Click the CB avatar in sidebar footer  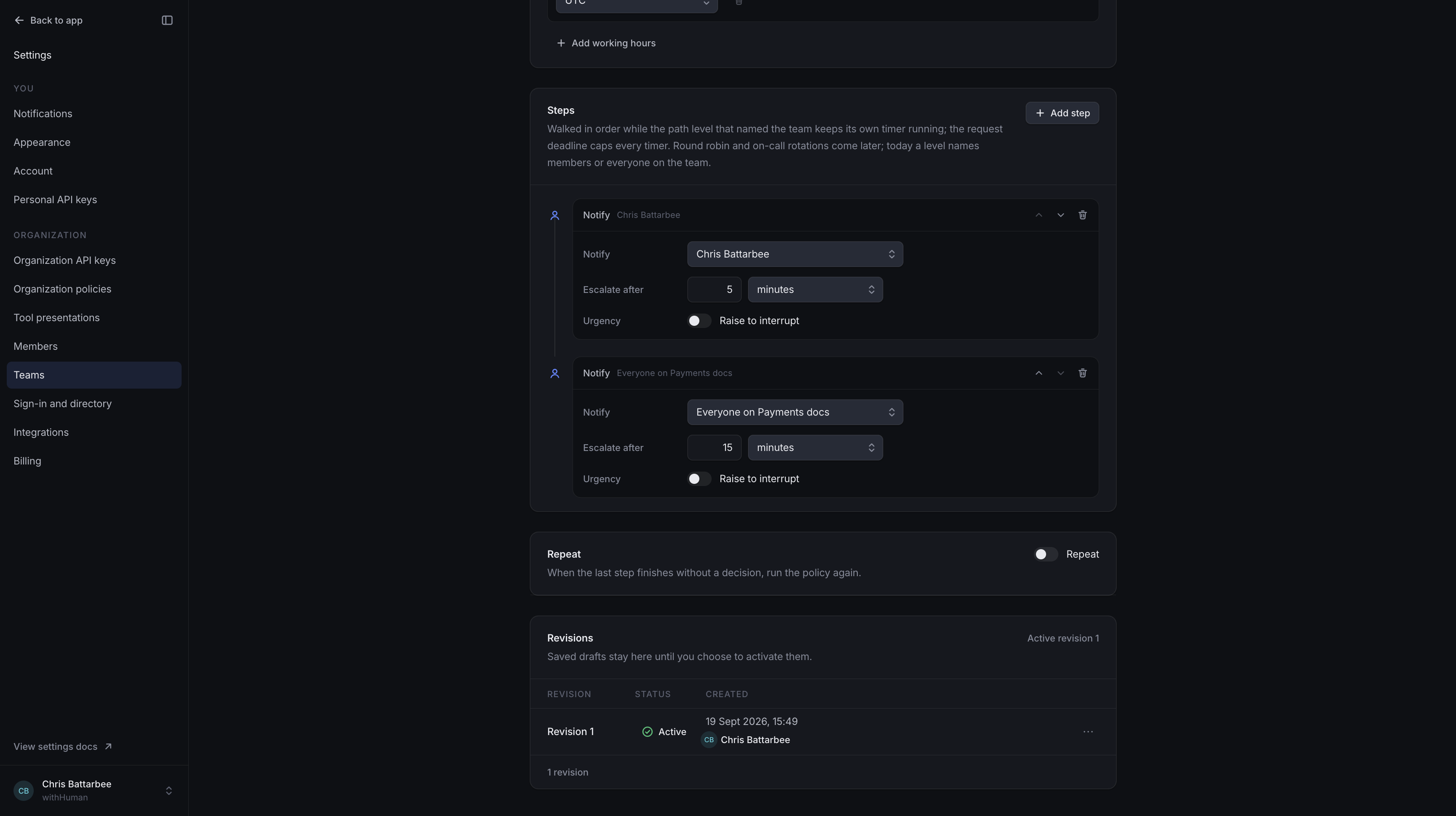point(23,791)
